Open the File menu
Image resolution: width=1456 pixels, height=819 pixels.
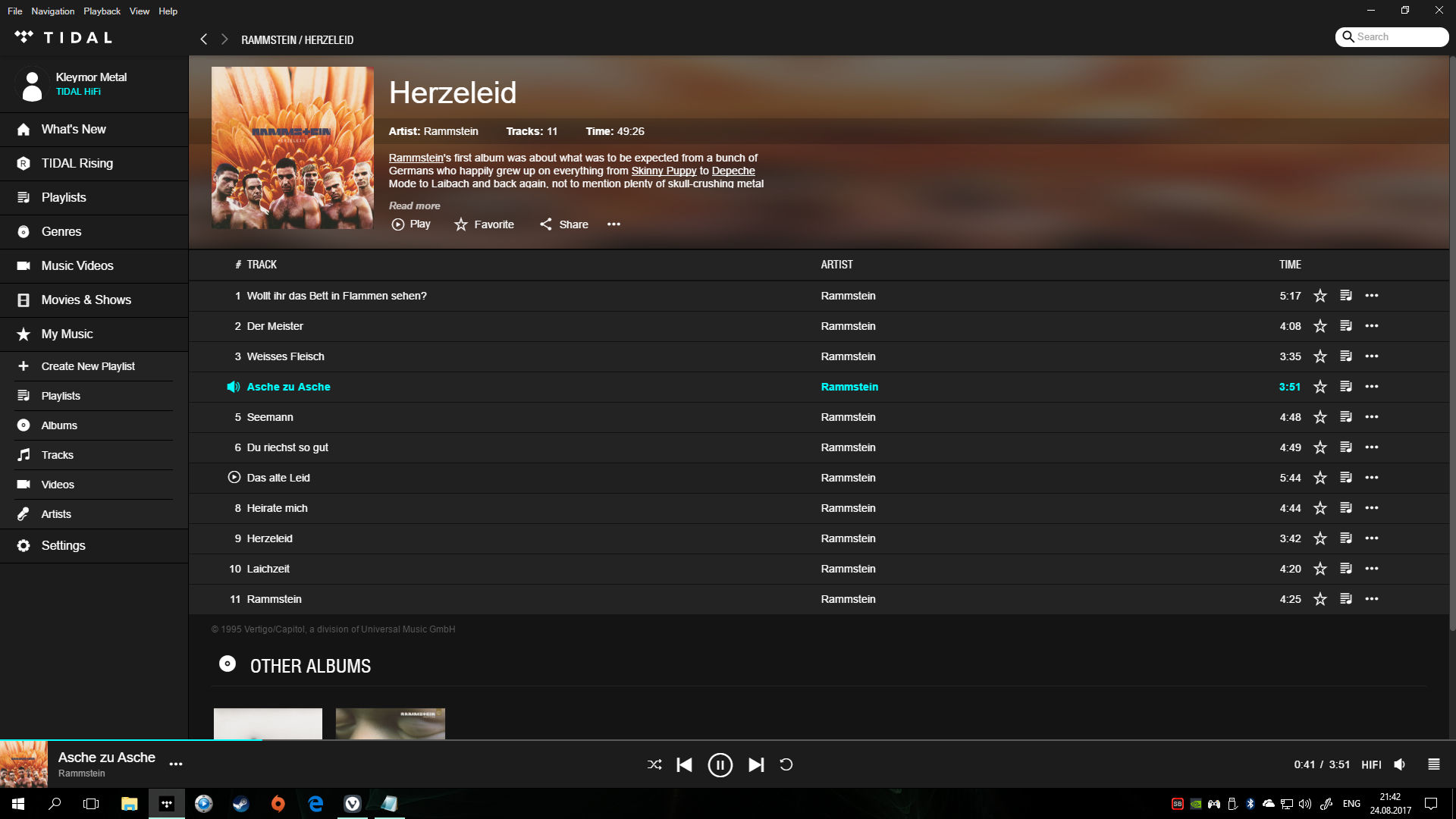[15, 11]
